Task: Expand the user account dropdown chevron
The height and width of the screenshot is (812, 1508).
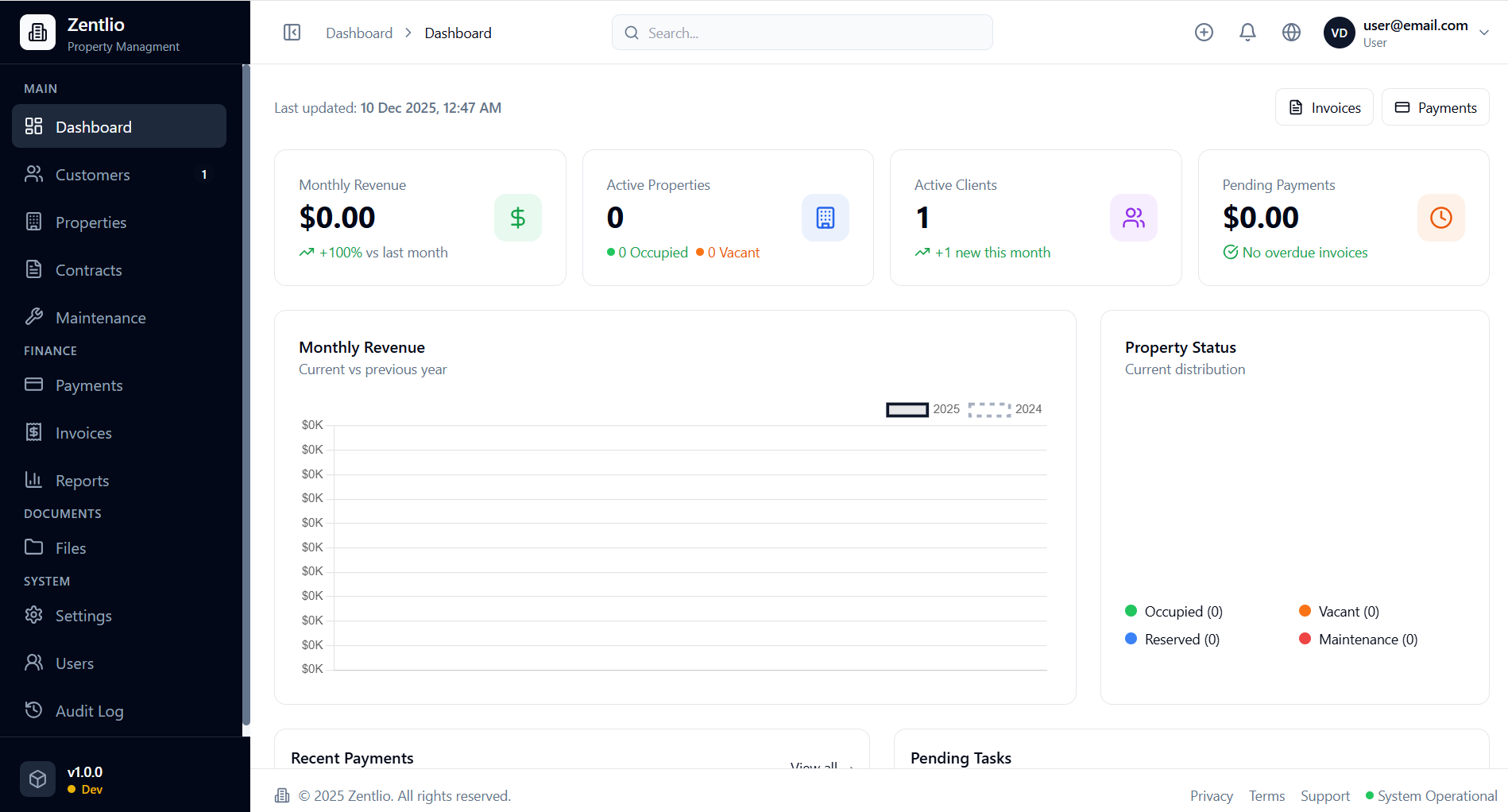Action: 1483,33
